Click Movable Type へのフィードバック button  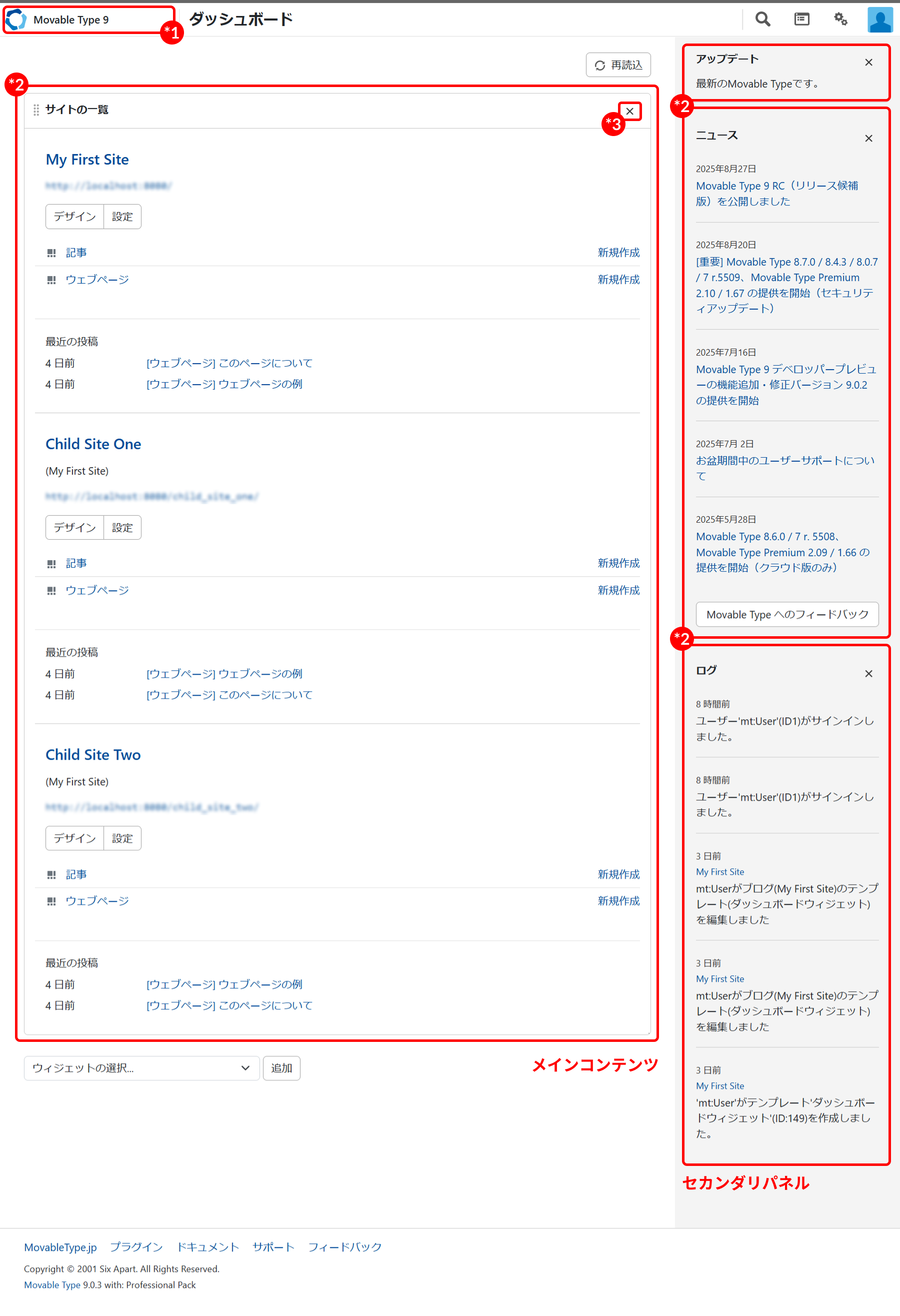pos(787,614)
